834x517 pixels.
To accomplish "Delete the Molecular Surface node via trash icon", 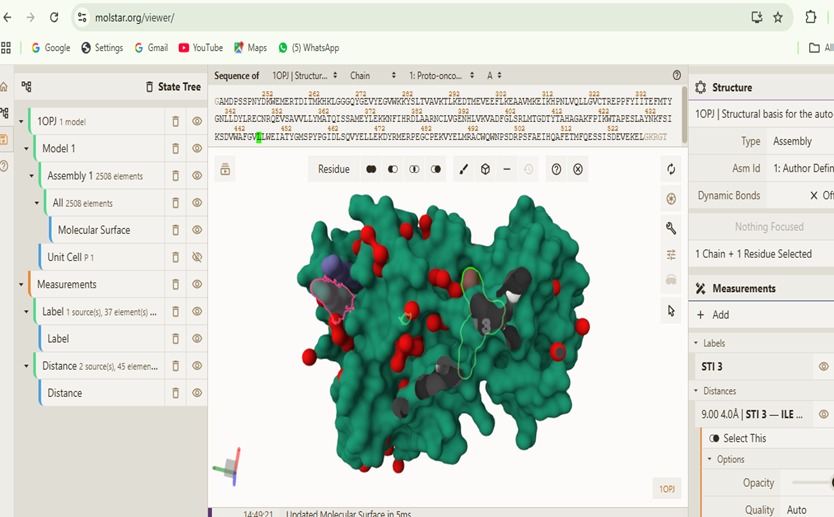I will (x=175, y=230).
